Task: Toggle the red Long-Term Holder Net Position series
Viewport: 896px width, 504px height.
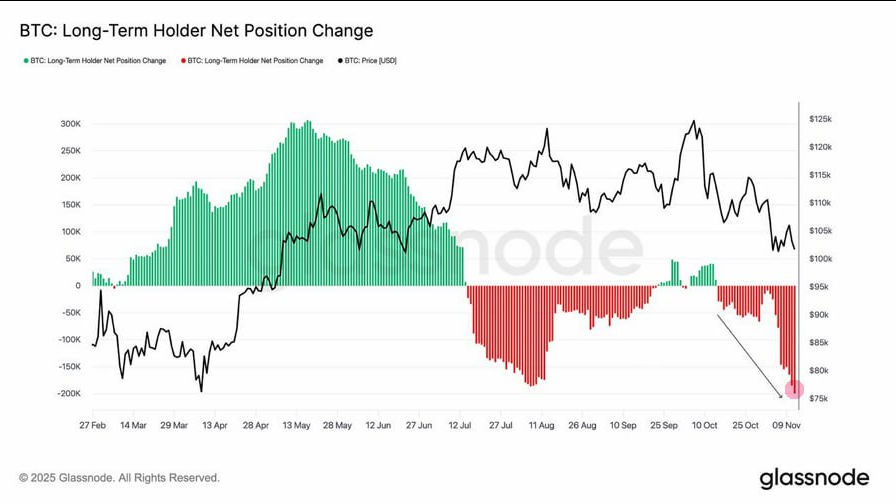Action: pos(255,61)
